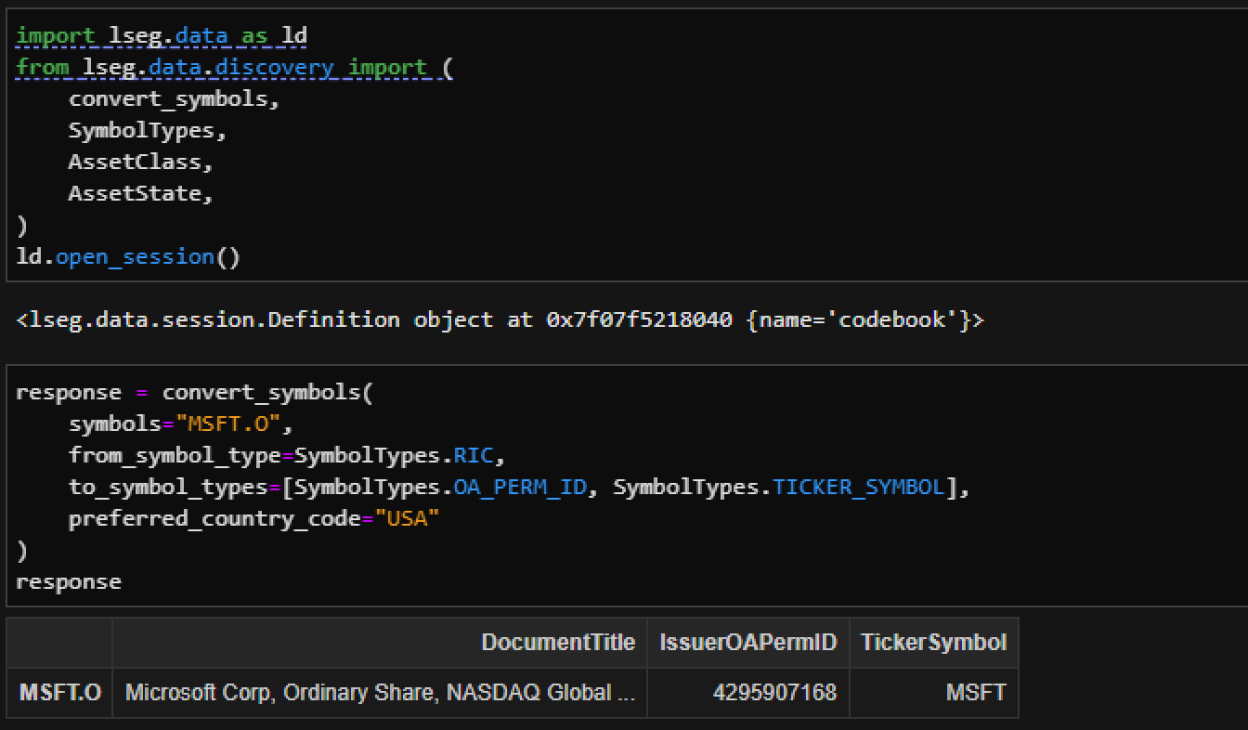This screenshot has width=1248, height=730.
Task: Click the ld.open_session() call
Action: (128, 256)
